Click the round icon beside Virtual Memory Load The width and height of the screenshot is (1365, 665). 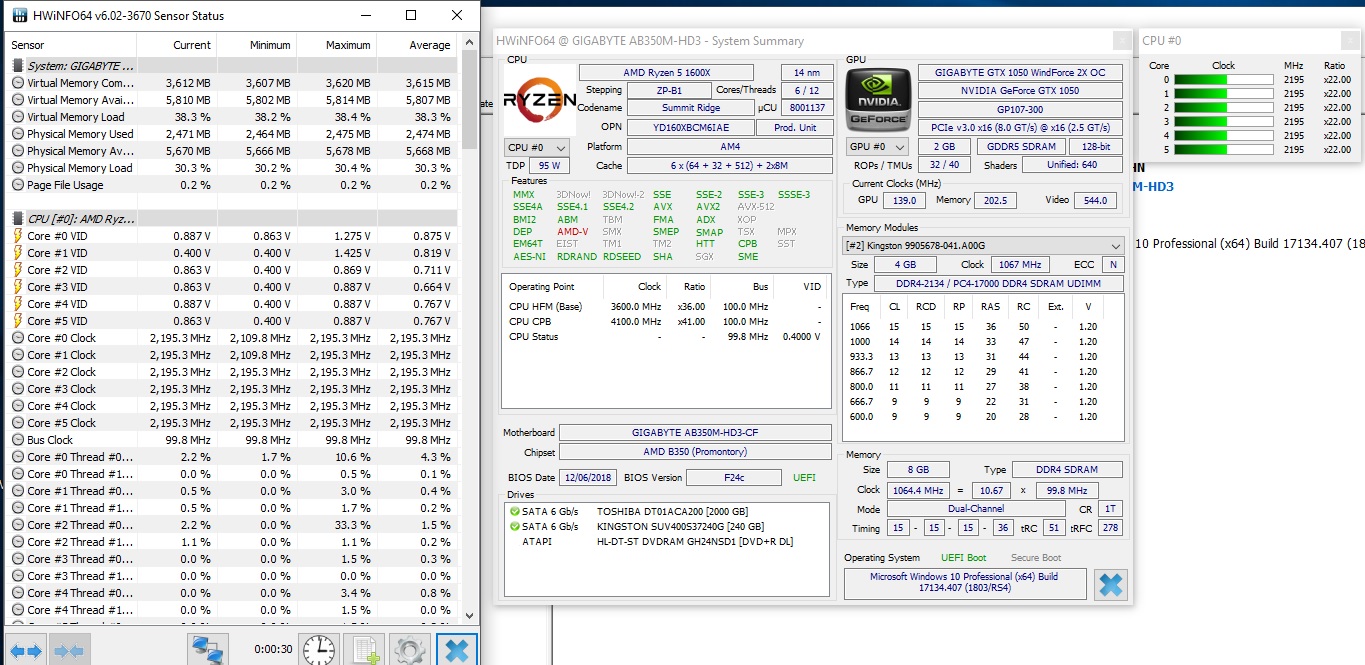click(18, 117)
